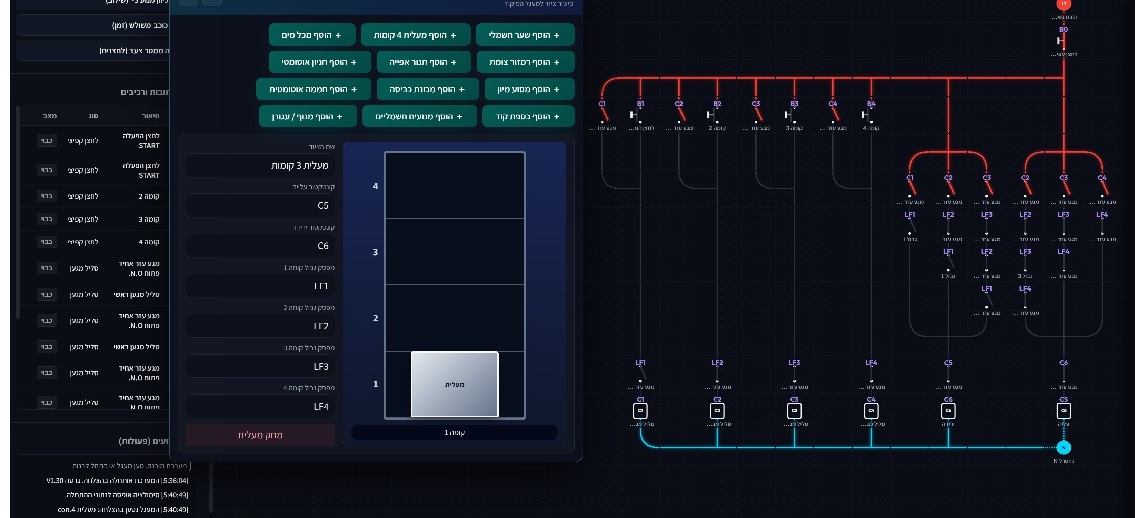Select the cyan neutral node at bottom right

point(1063,448)
